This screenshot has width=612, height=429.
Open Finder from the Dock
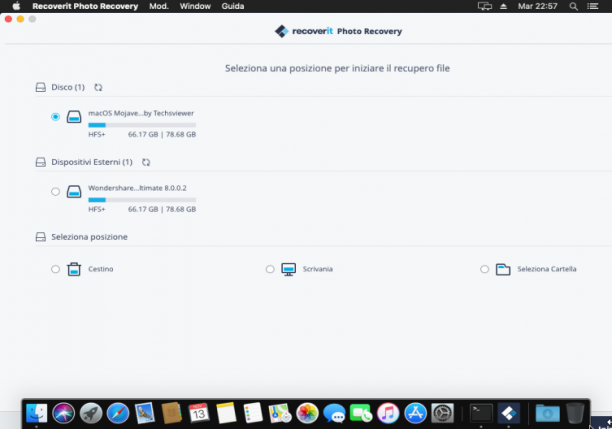click(37, 413)
